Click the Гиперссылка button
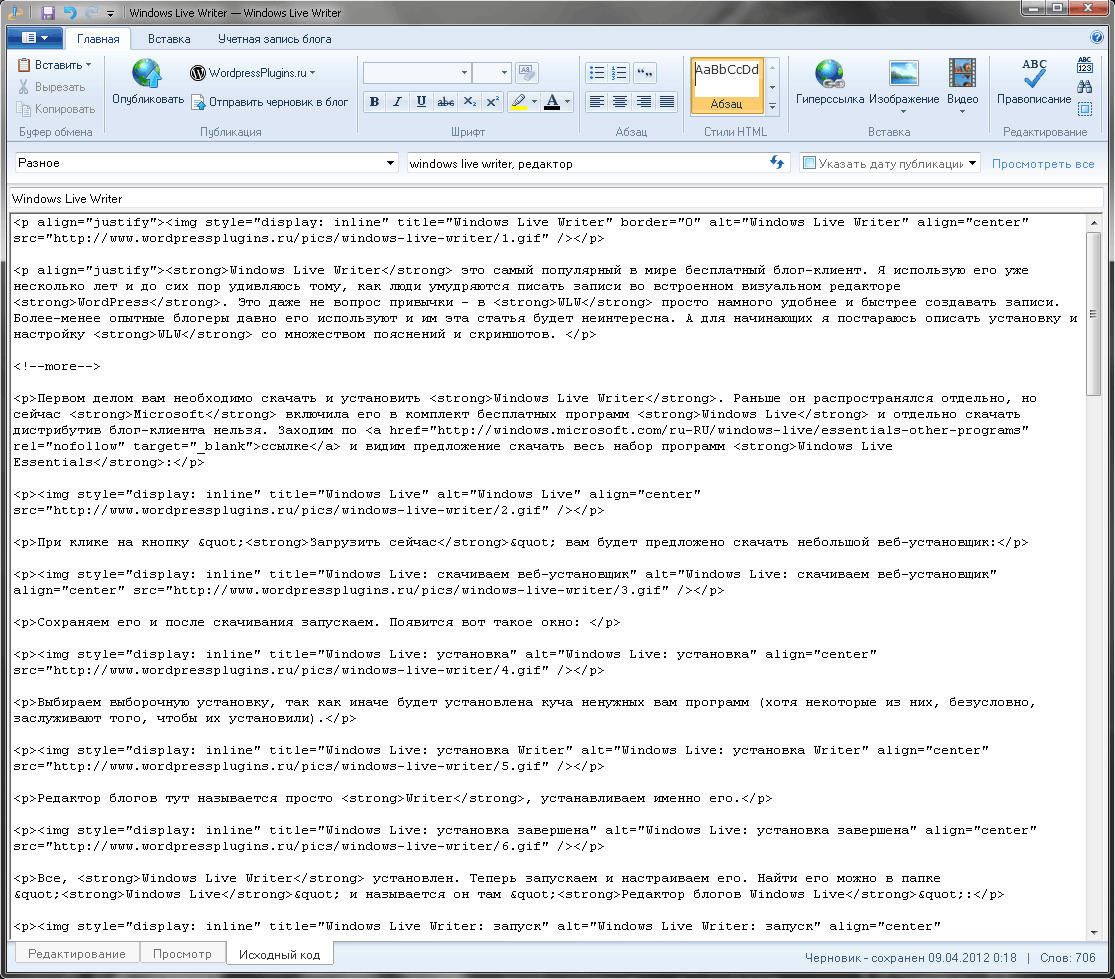The height and width of the screenshot is (979, 1115). coord(830,82)
